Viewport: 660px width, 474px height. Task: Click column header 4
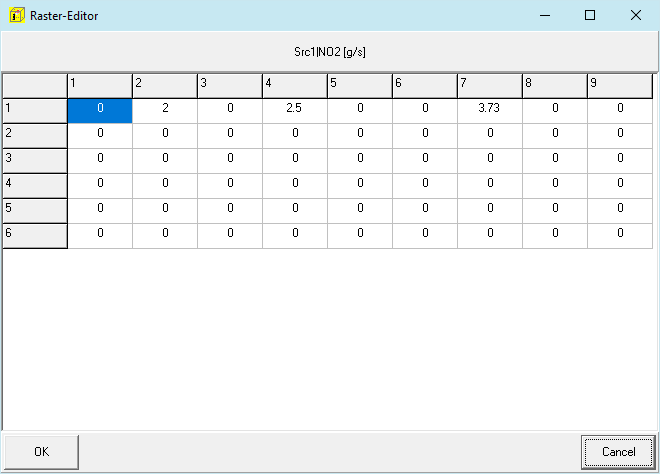(x=295, y=86)
